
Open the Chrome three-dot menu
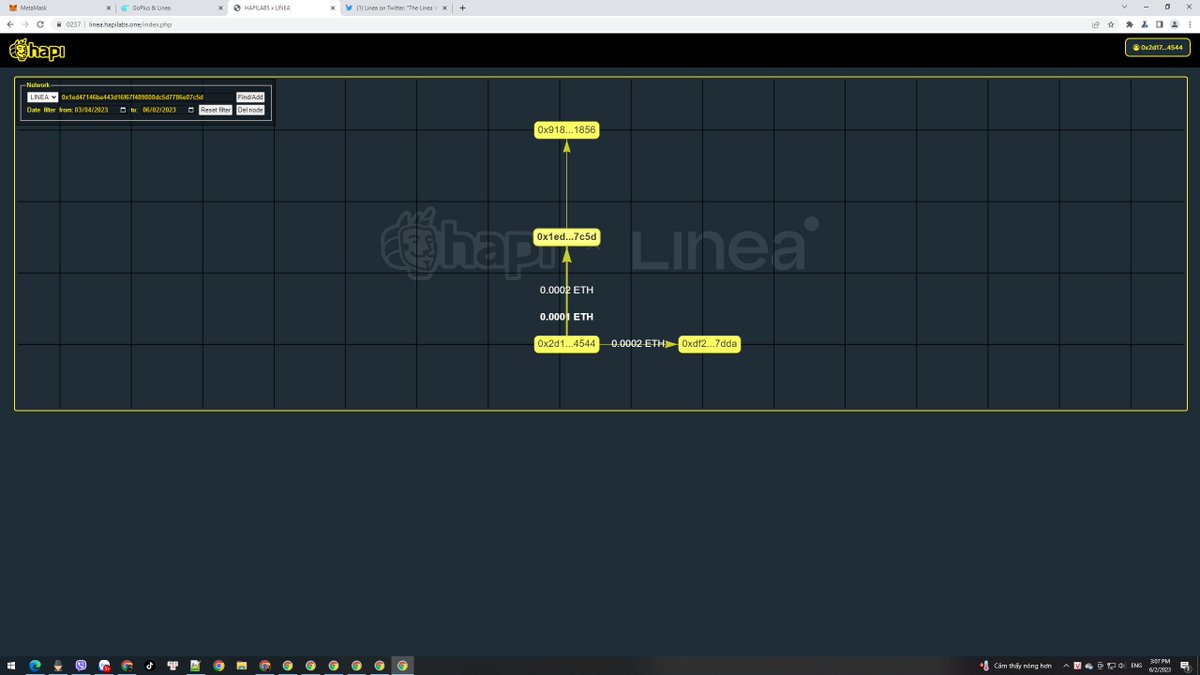1189,24
